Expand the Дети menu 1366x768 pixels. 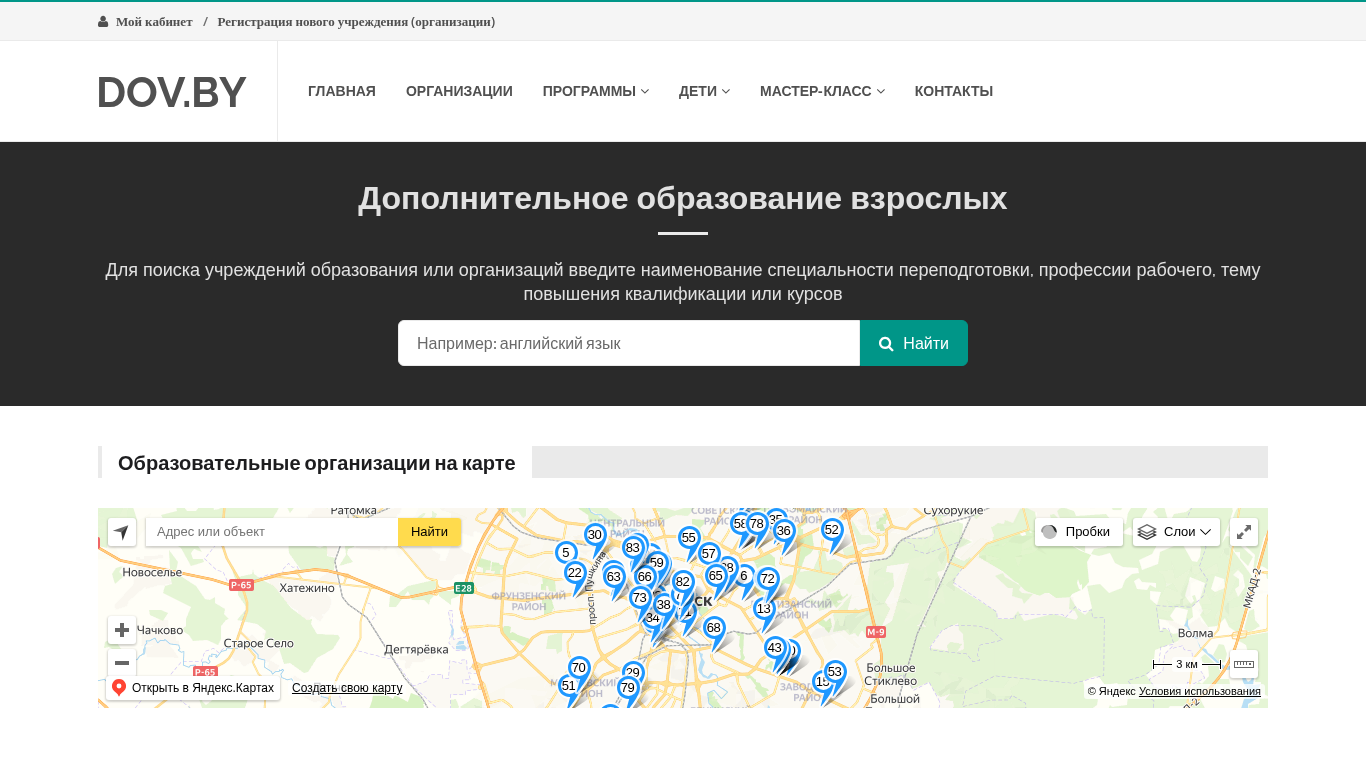[704, 91]
